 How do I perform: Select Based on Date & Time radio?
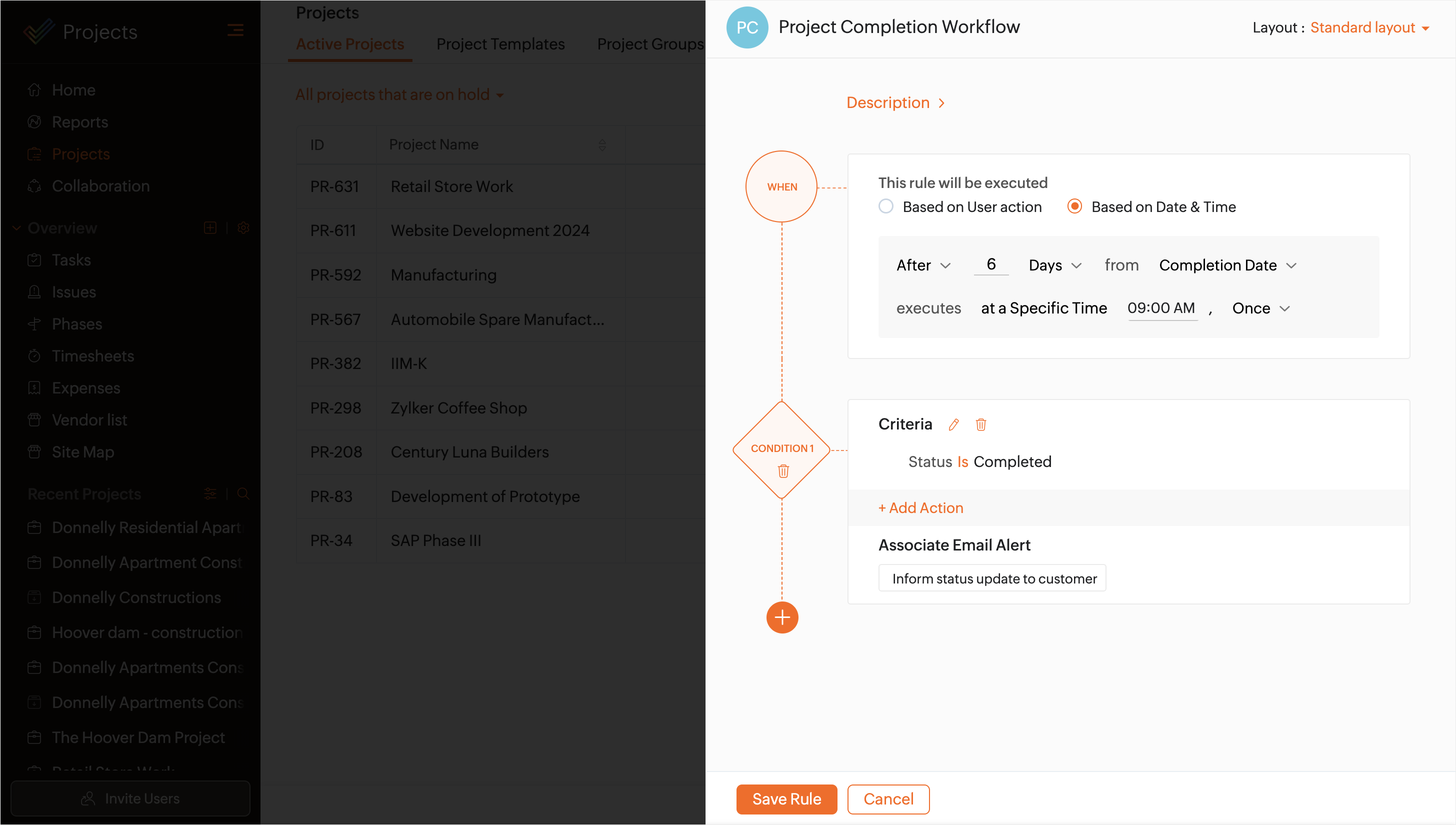pos(1074,206)
